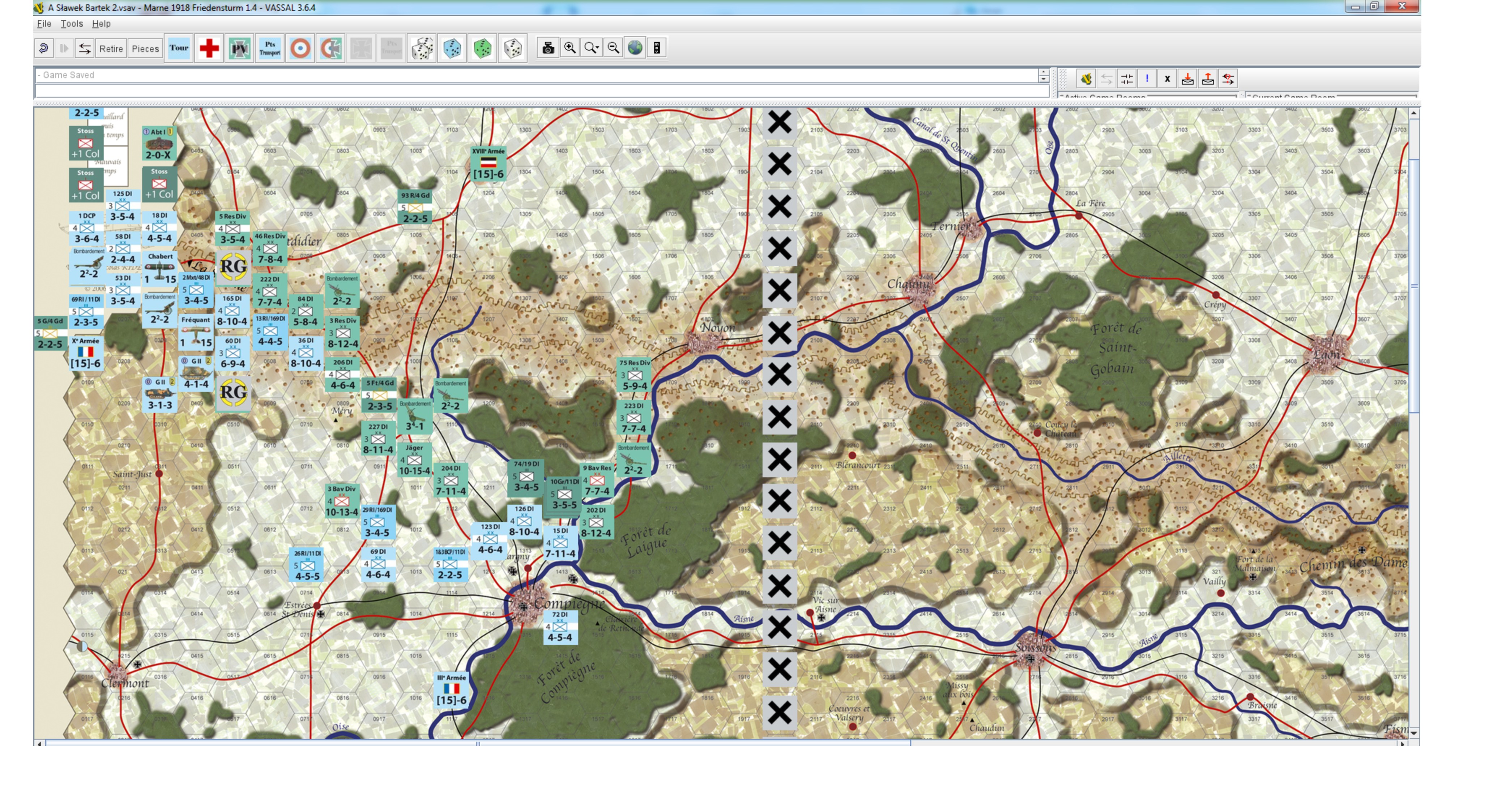Select the 36 DI counter

306,352
